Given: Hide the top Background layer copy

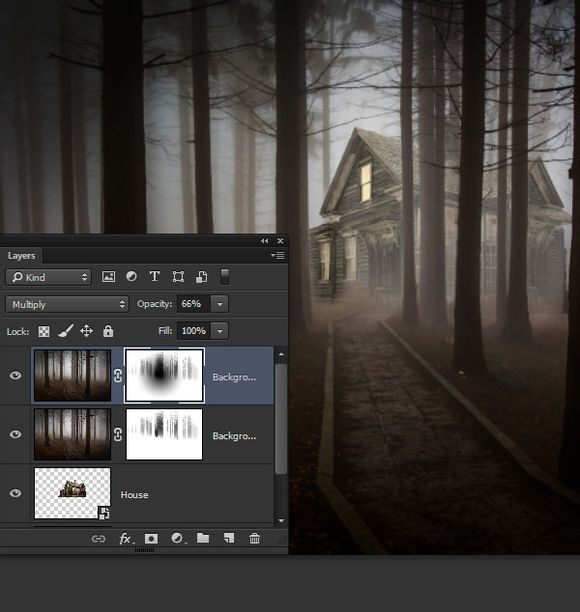Looking at the screenshot, I should coord(16,375).
